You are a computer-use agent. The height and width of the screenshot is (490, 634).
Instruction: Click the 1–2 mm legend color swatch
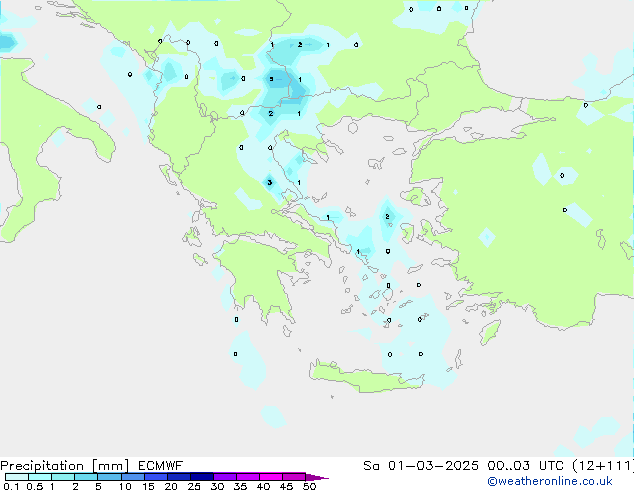[63, 477]
